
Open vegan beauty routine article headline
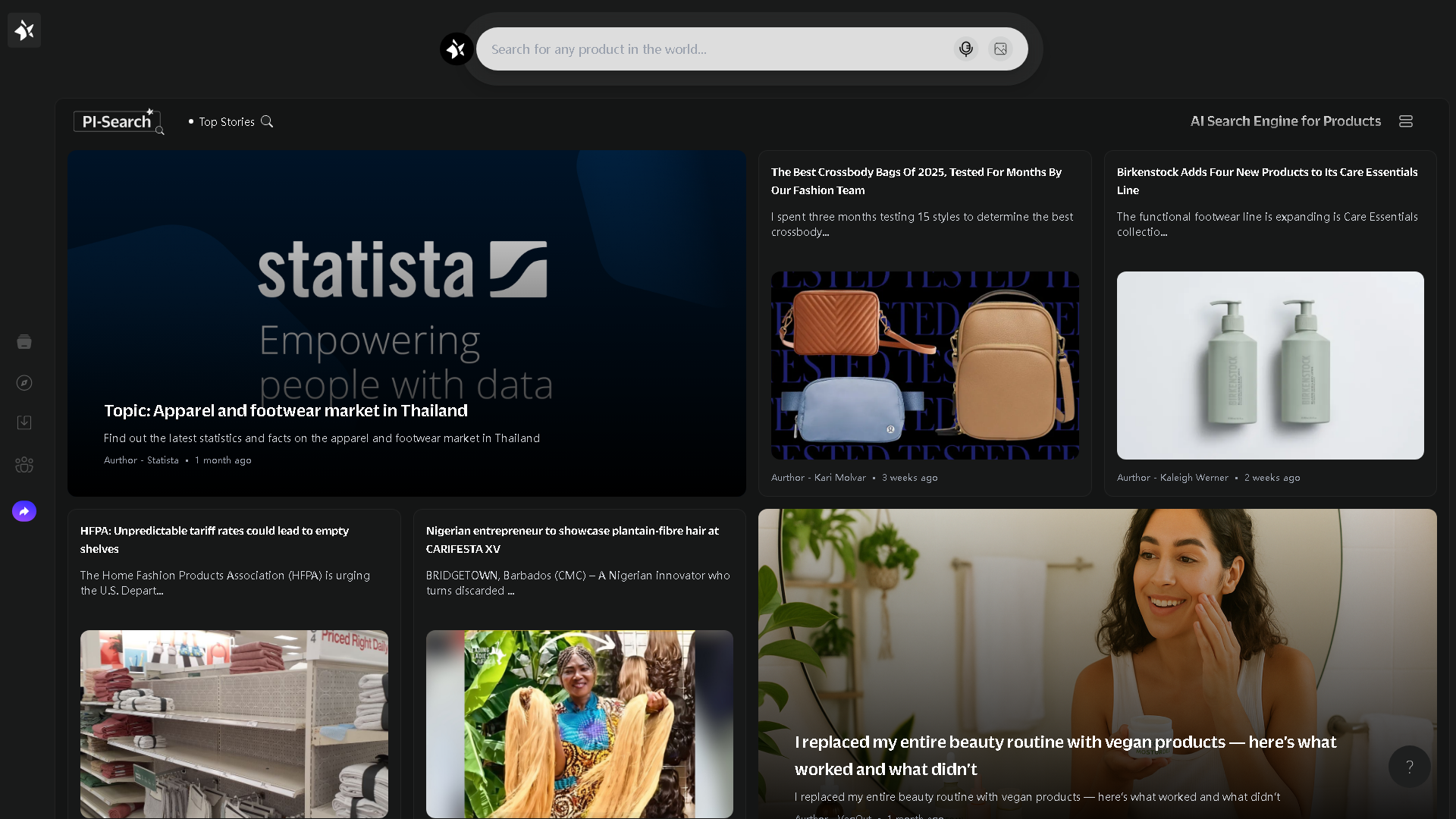(x=1065, y=755)
